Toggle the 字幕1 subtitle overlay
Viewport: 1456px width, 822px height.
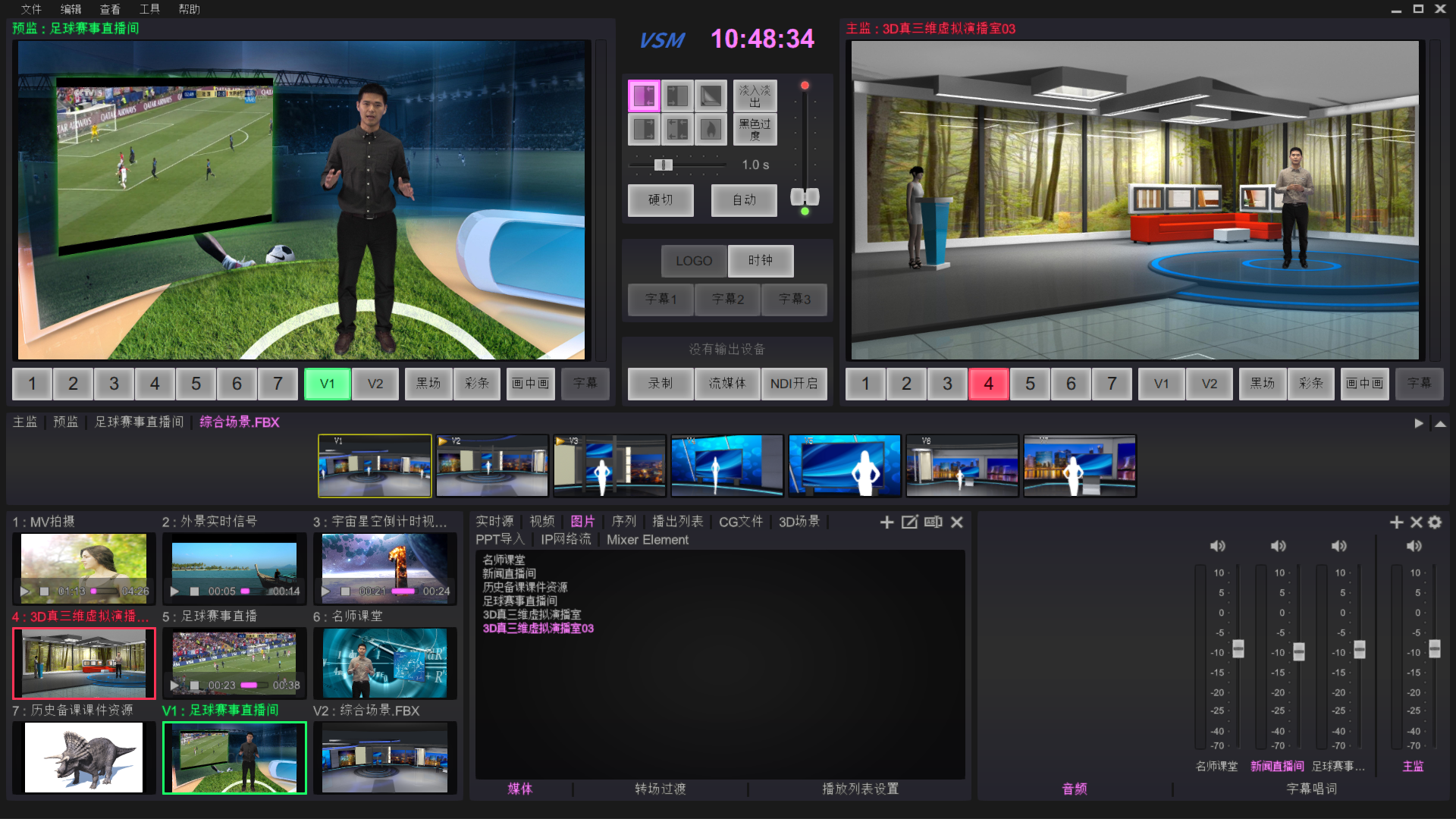[x=661, y=300]
